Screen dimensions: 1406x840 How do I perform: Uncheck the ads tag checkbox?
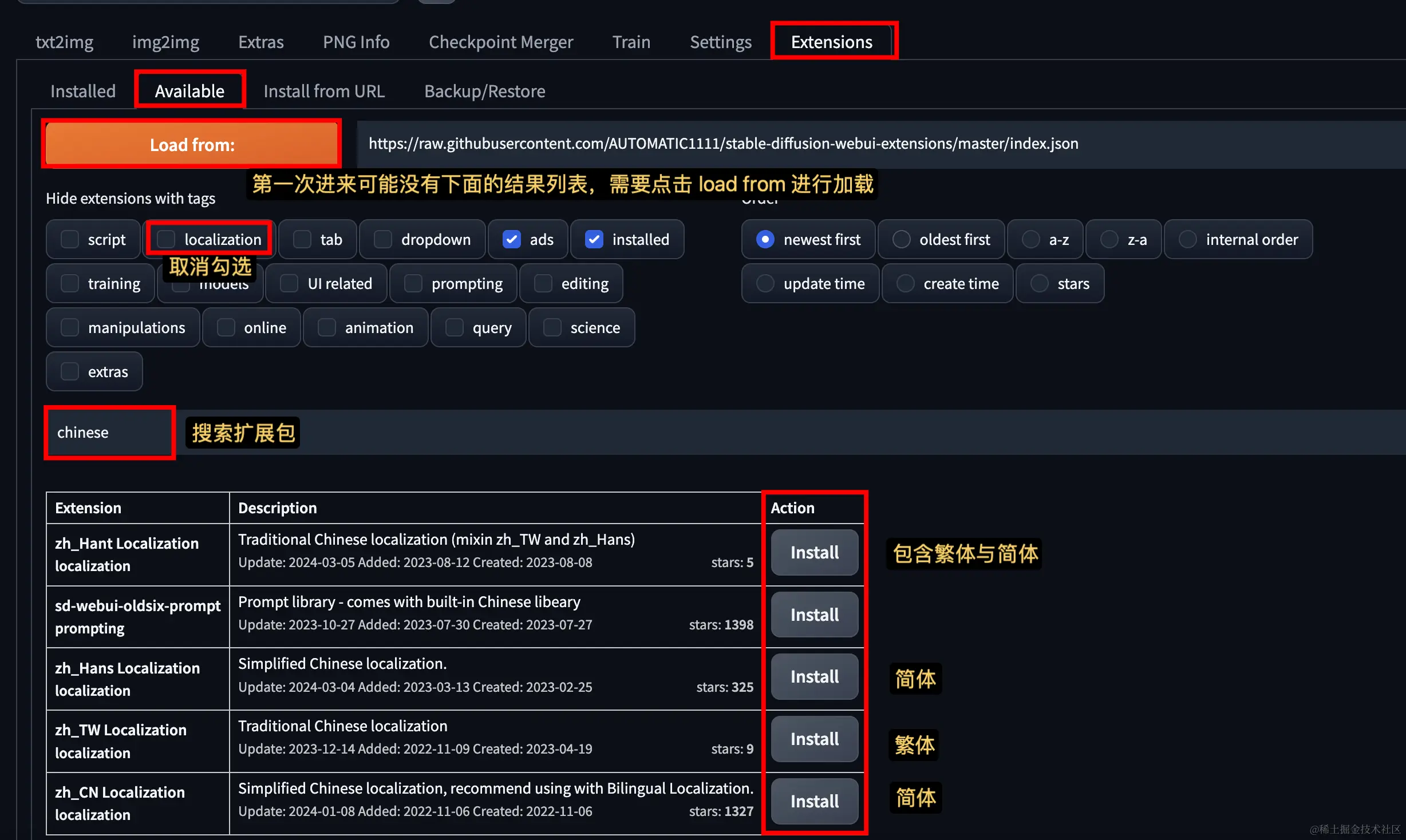[511, 239]
